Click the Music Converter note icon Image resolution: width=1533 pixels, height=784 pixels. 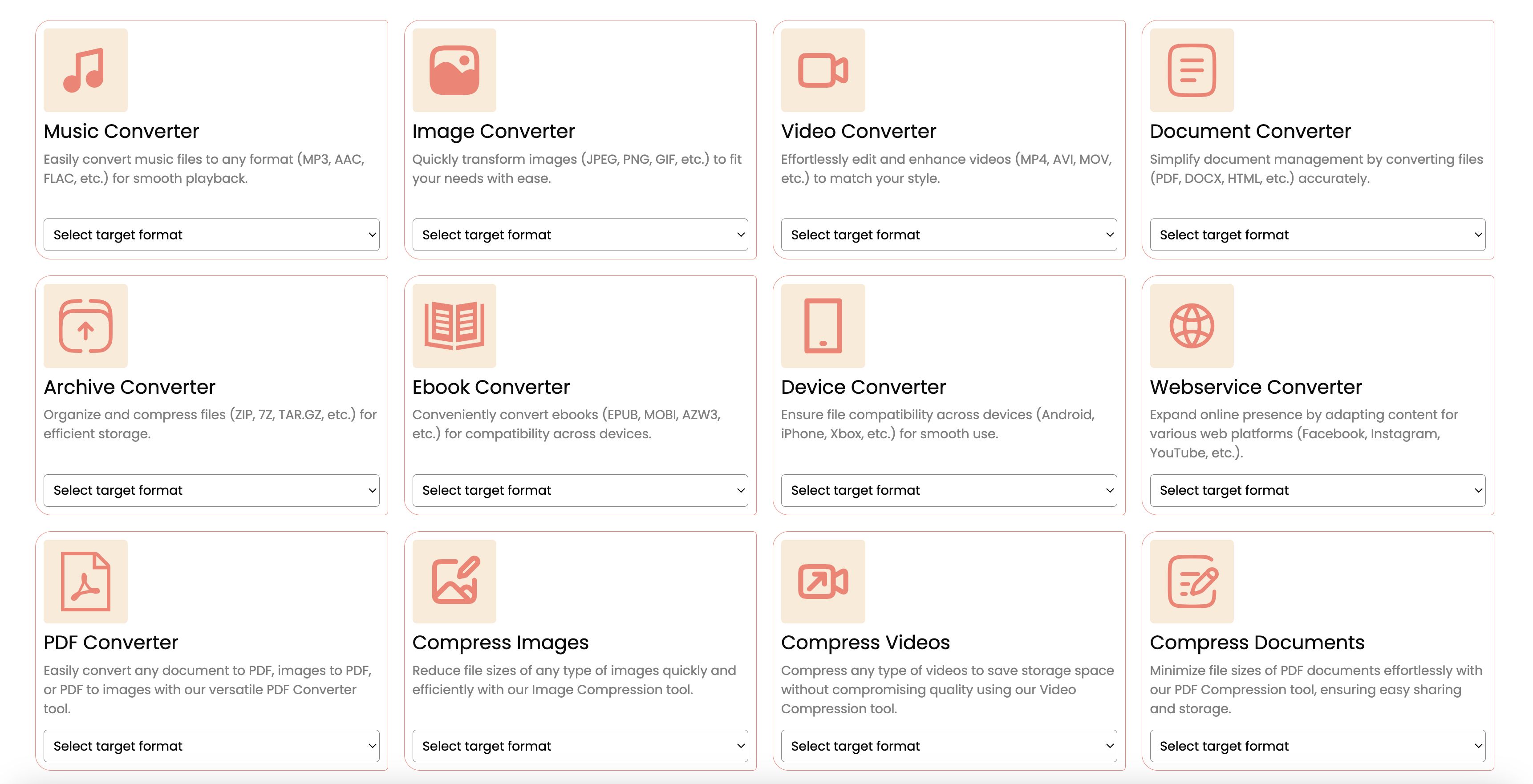85,70
